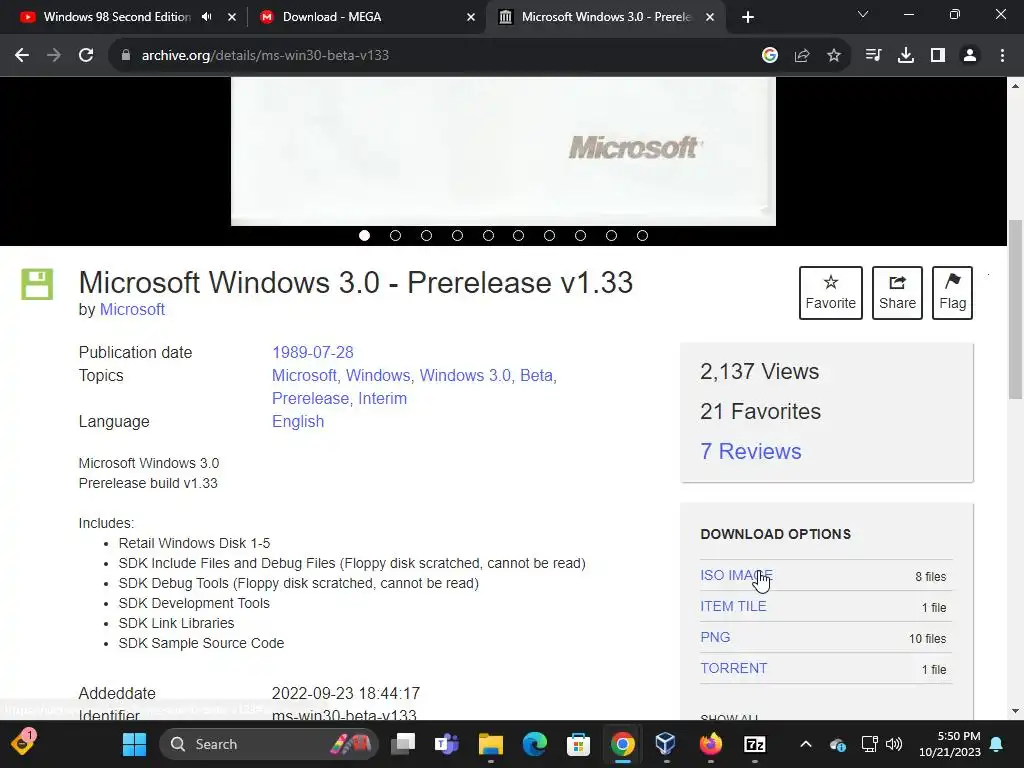
Task: Open Google Chrome taskbar icon
Action: (x=623, y=744)
